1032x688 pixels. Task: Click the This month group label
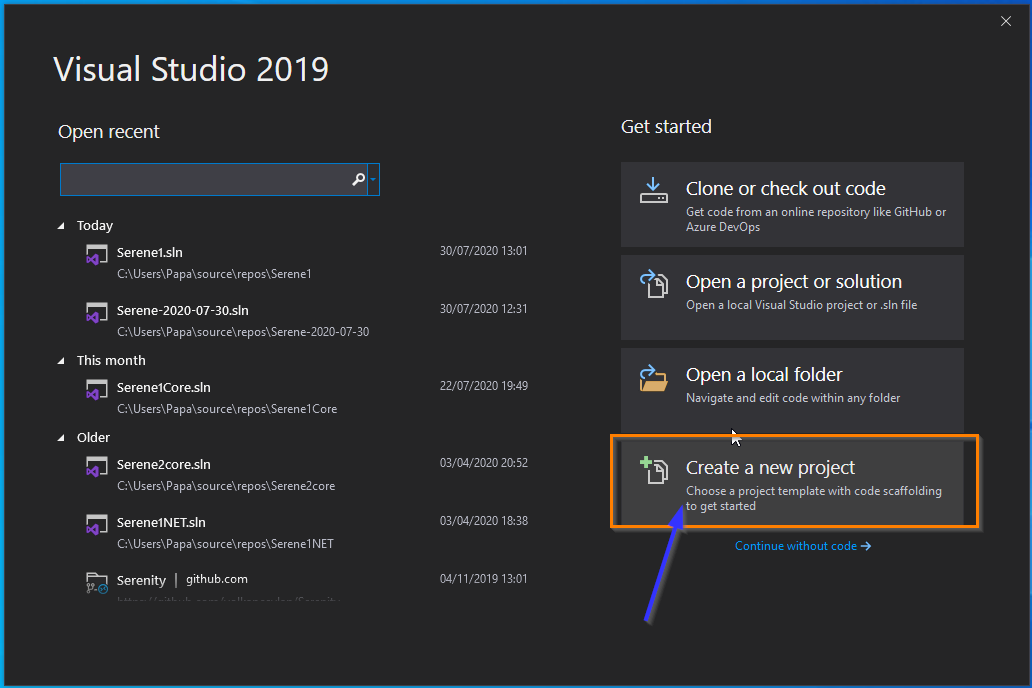pos(111,361)
